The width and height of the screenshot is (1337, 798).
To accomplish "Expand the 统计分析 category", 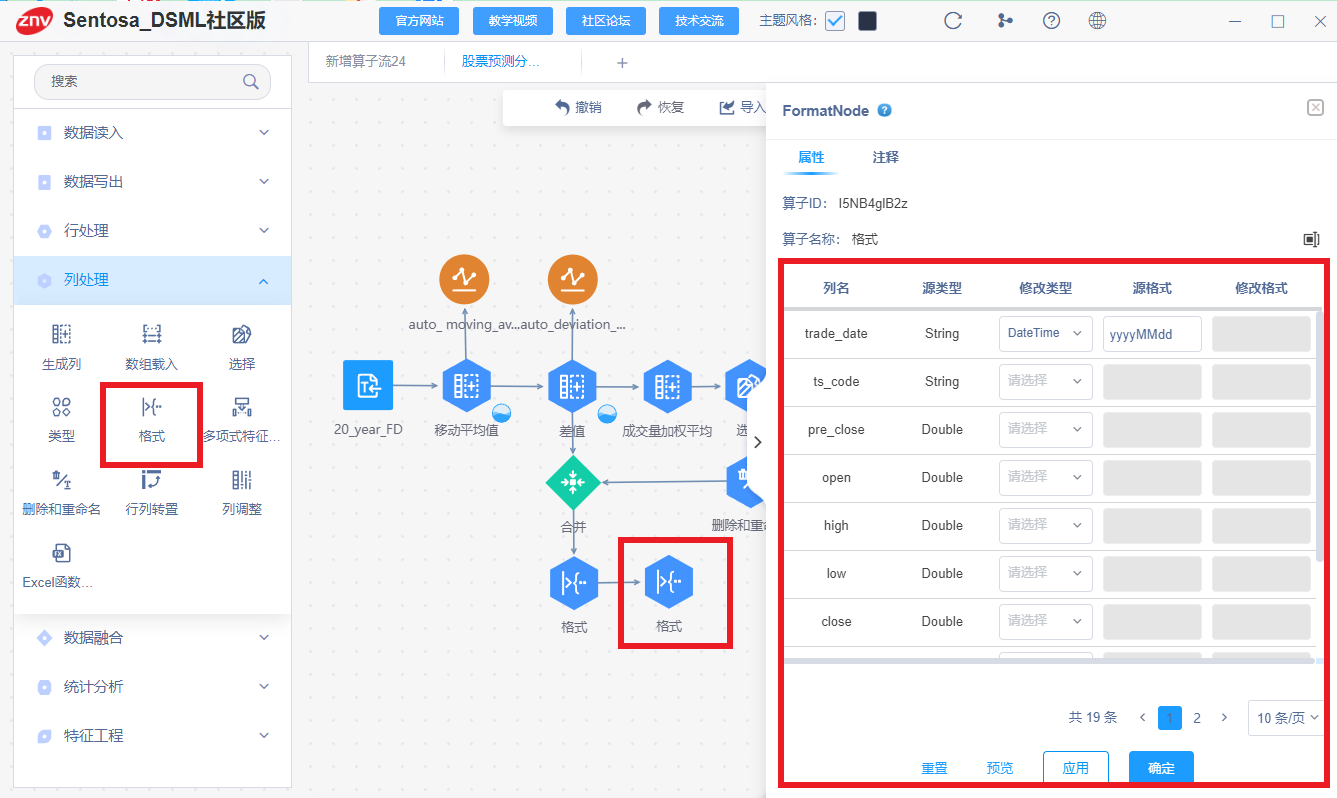I will [153, 686].
